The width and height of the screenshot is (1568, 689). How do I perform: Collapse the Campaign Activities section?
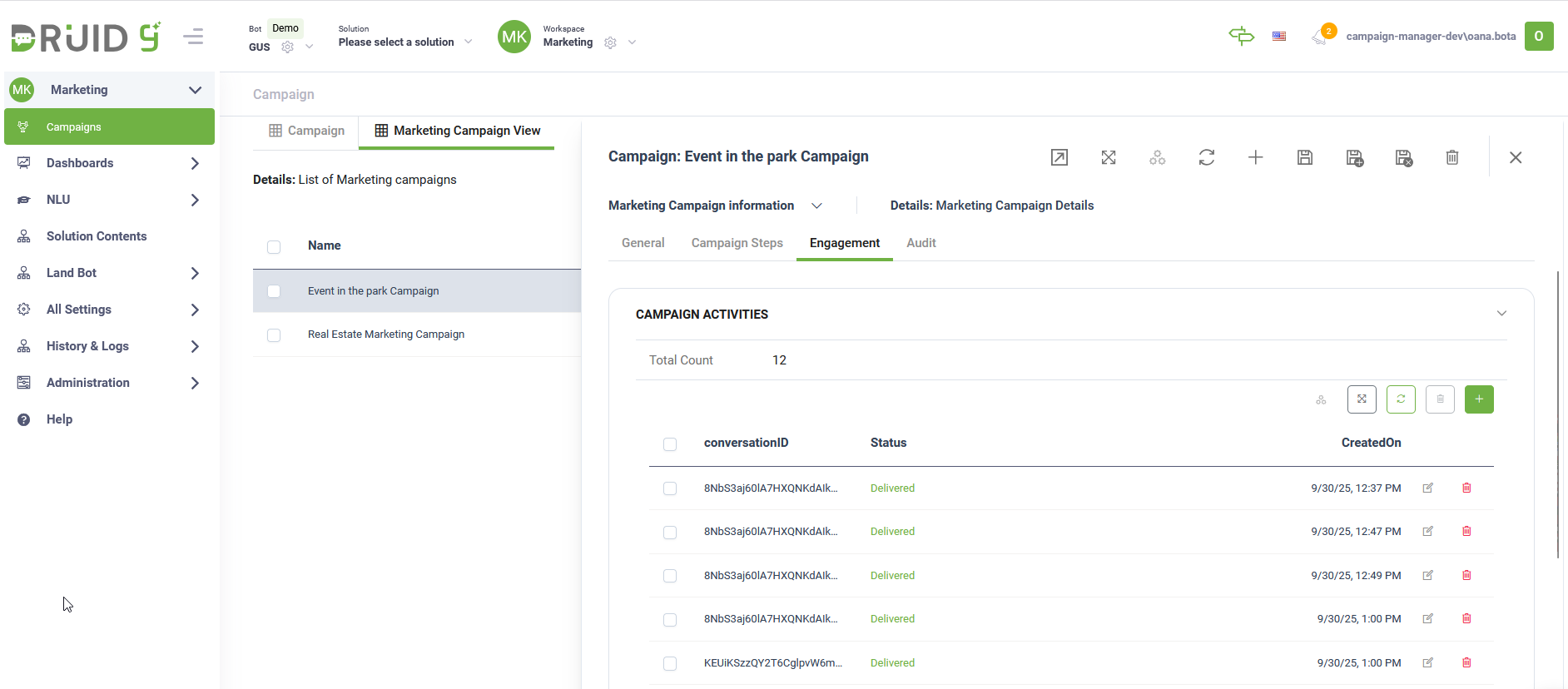(x=1501, y=314)
